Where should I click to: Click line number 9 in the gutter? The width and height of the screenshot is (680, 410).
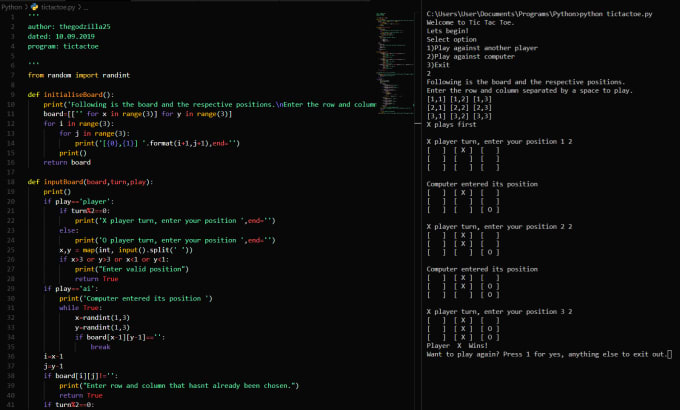pyautogui.click(x=13, y=95)
